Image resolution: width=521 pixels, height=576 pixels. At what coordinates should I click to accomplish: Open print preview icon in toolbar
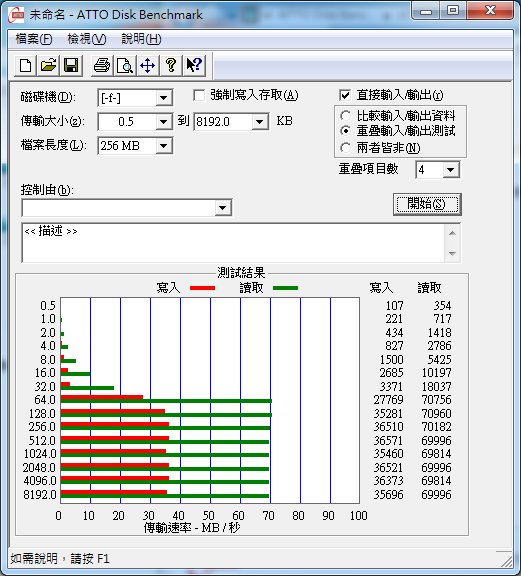(125, 65)
